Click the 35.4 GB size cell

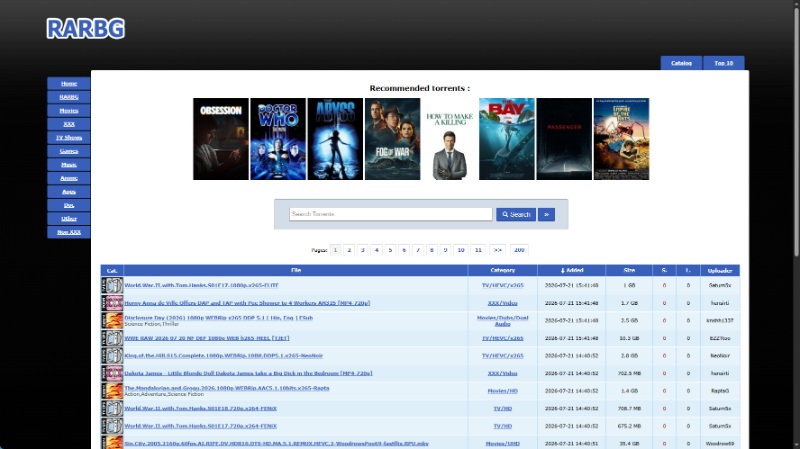pos(629,443)
